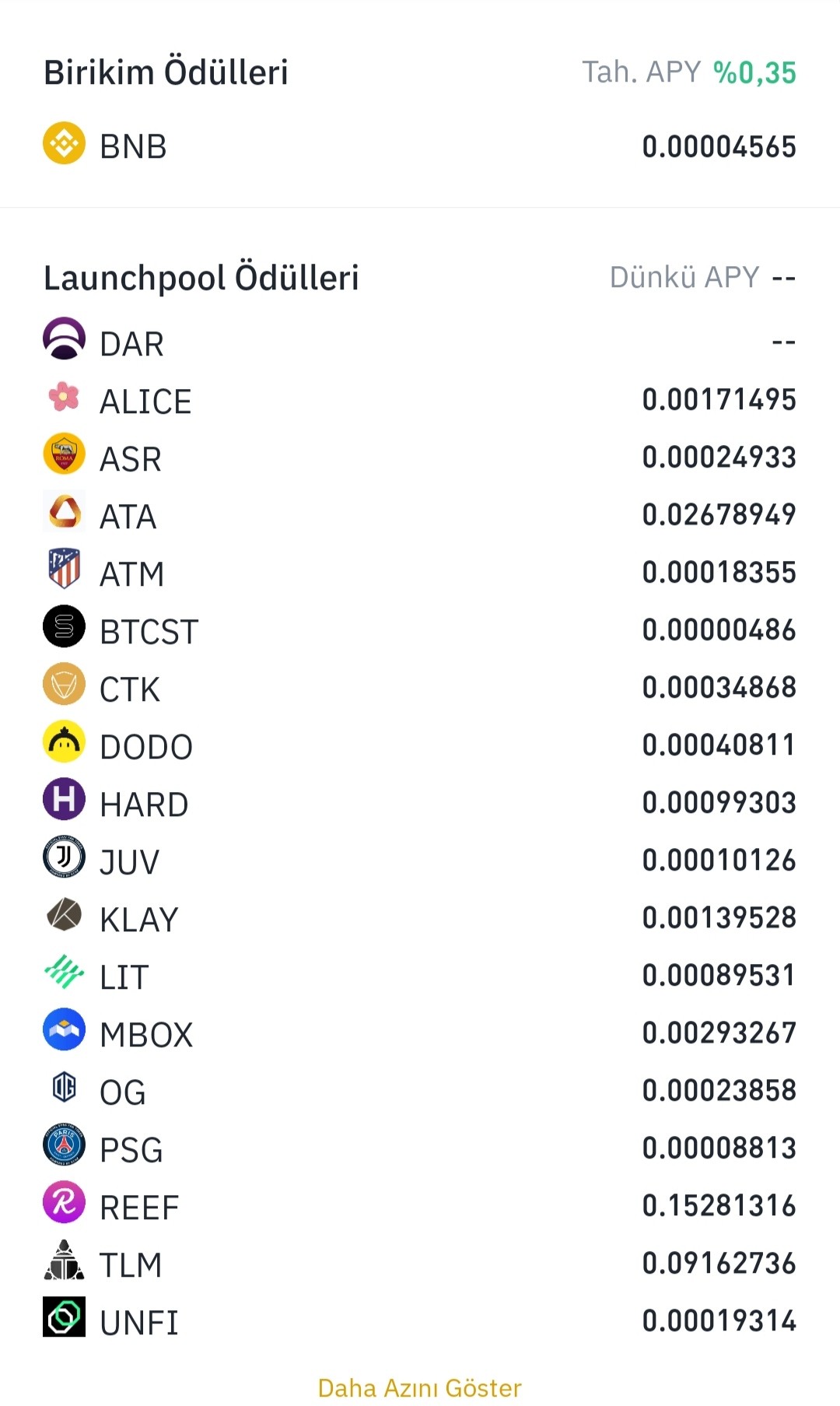840x1406 pixels.
Task: Tap the yellow DODO icon
Action: point(64,742)
